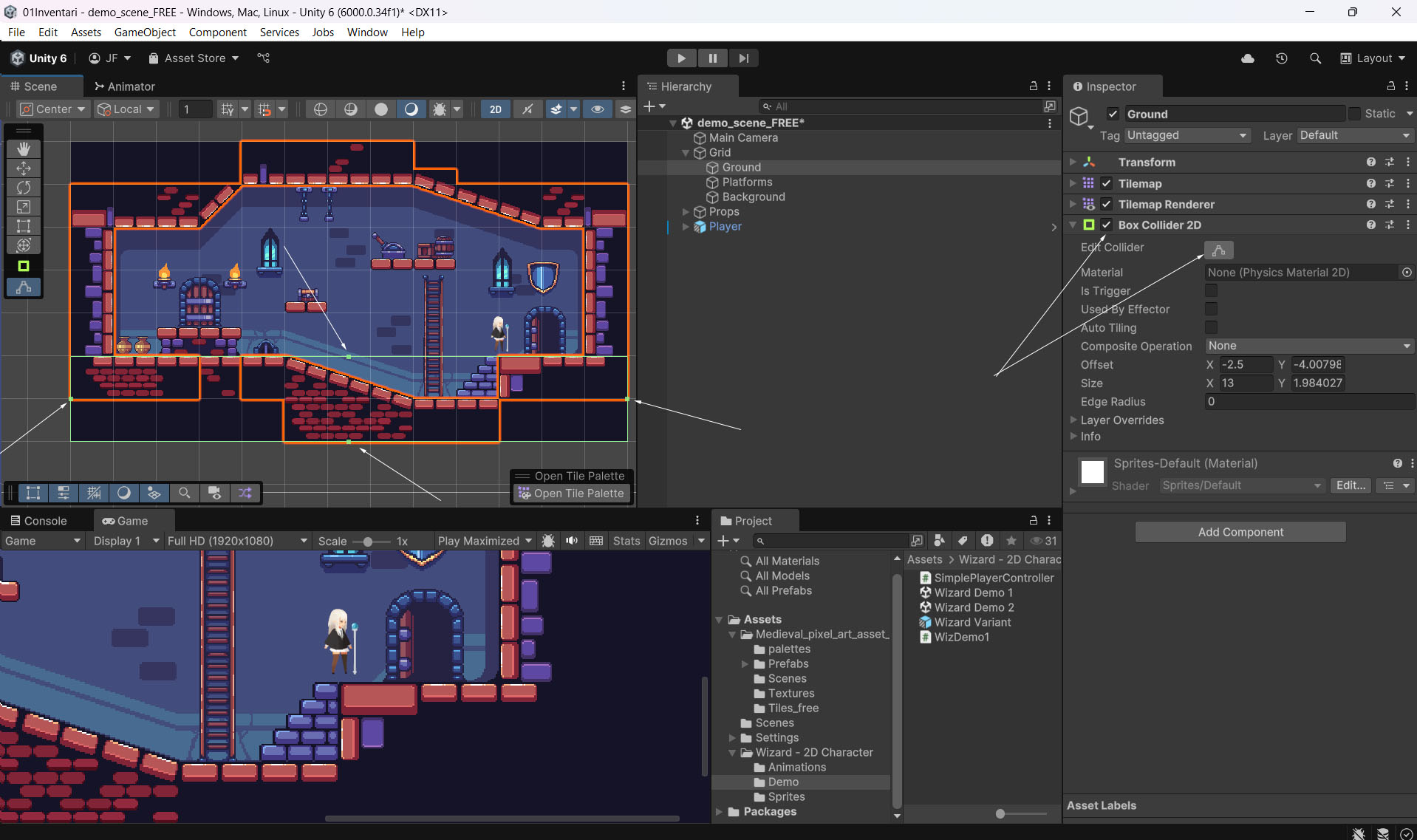
Task: Open Unity cloud services icon
Action: pyautogui.click(x=1248, y=58)
